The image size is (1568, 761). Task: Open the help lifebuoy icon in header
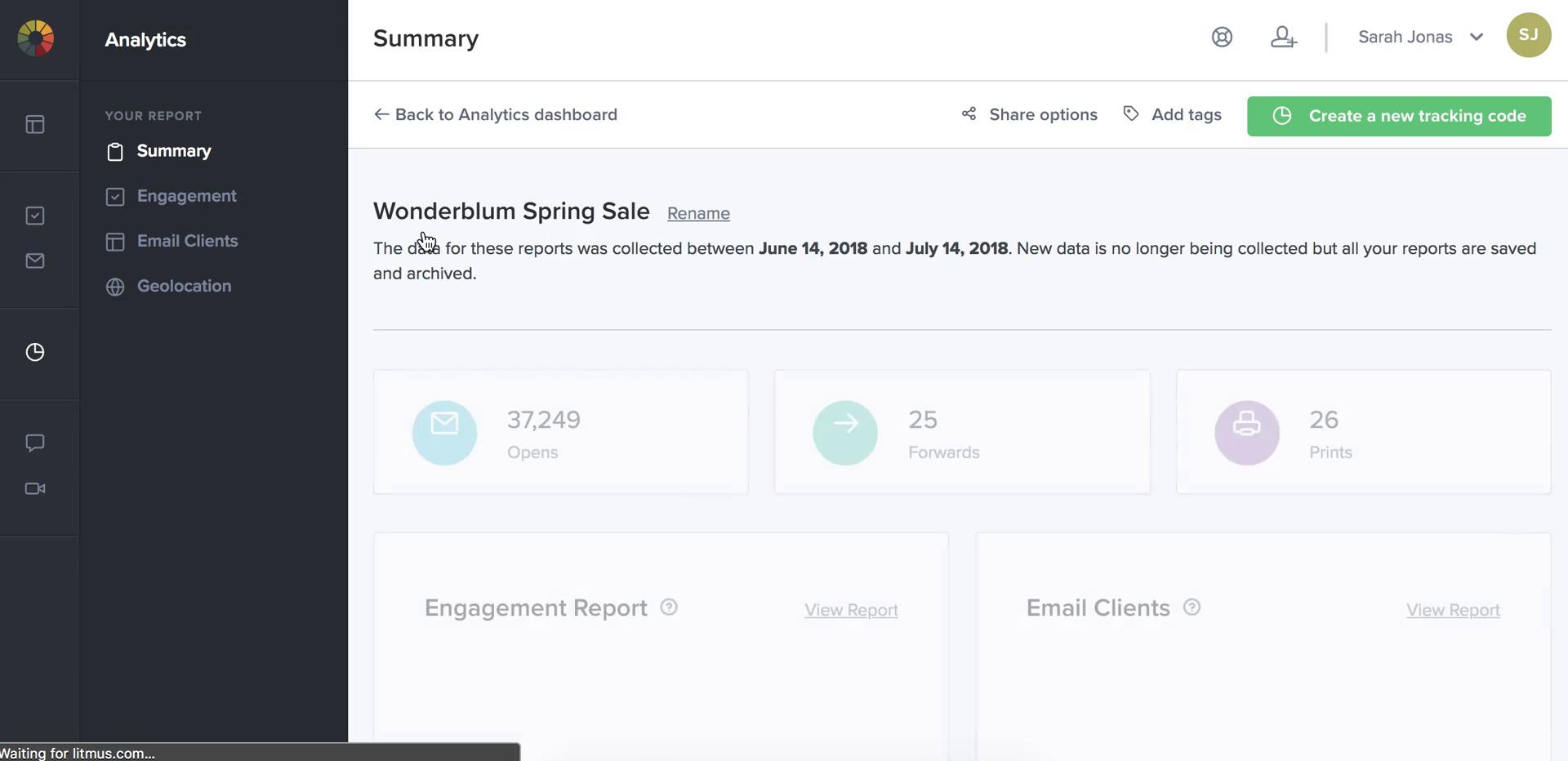click(x=1222, y=37)
